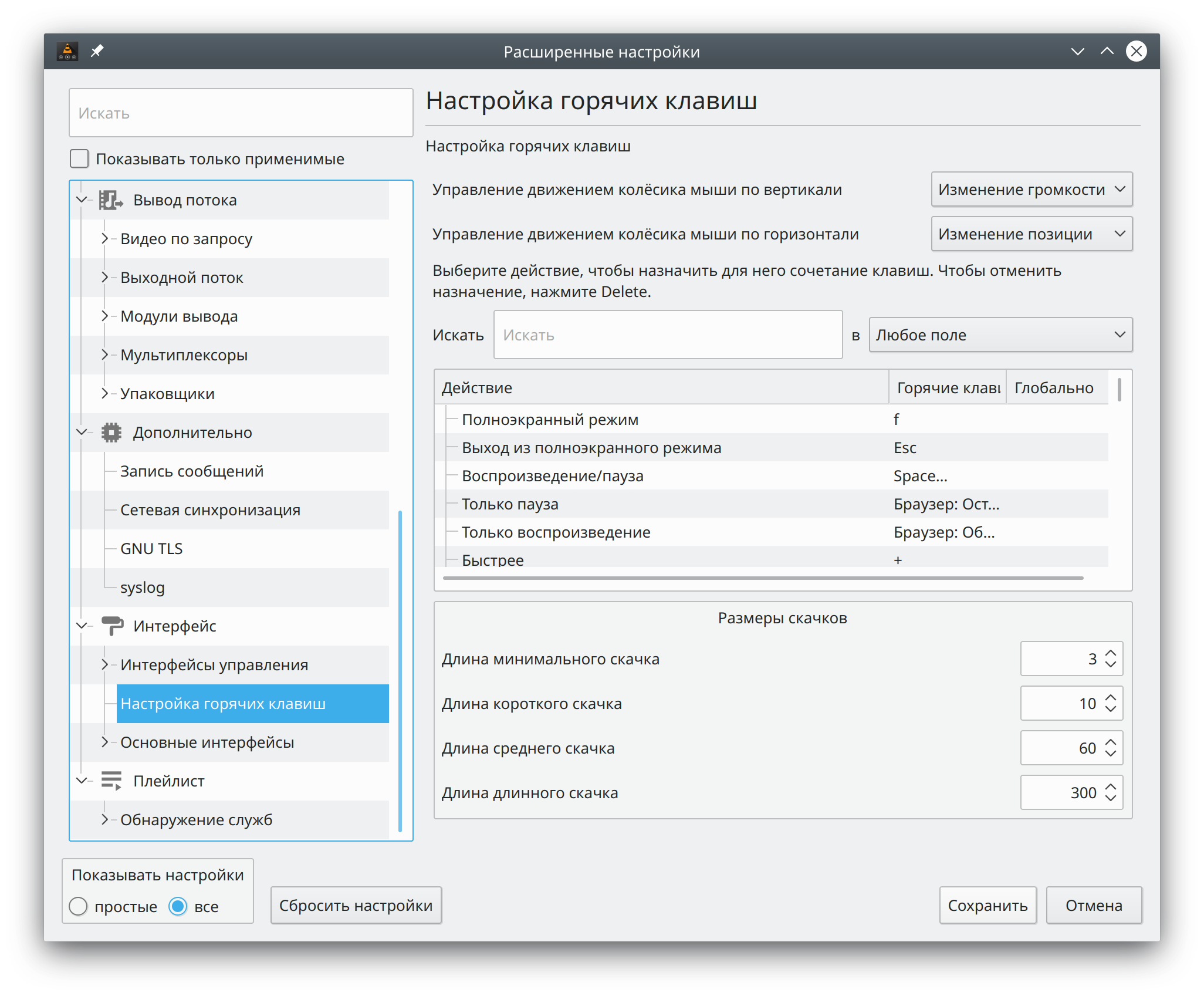Select Настройка горячих клавиш tree item
Viewport: 1204px width, 996px height.
(x=253, y=704)
